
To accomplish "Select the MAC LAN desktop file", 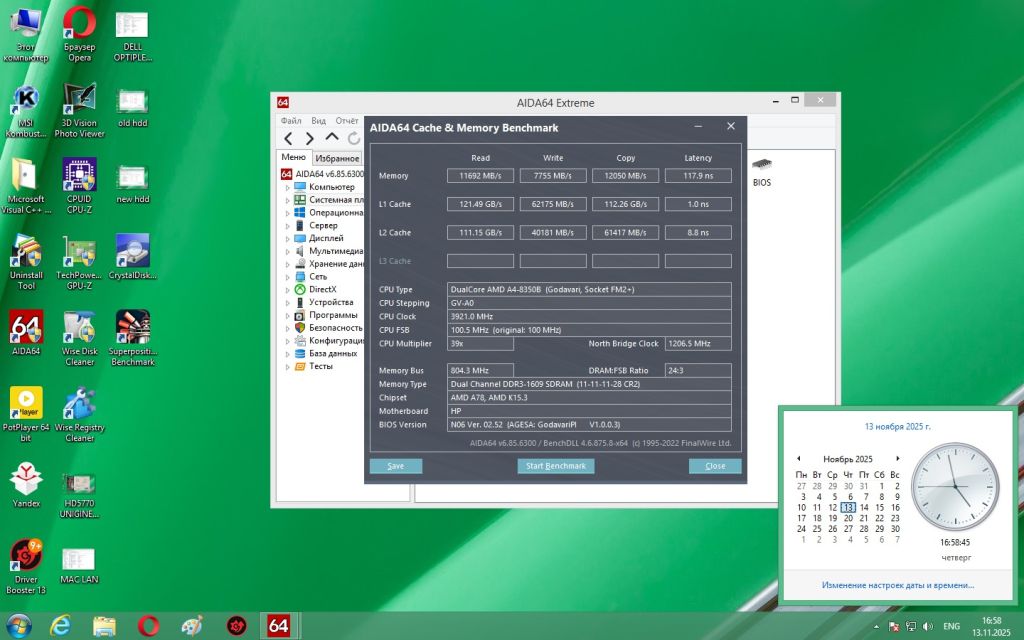I will tap(79, 565).
